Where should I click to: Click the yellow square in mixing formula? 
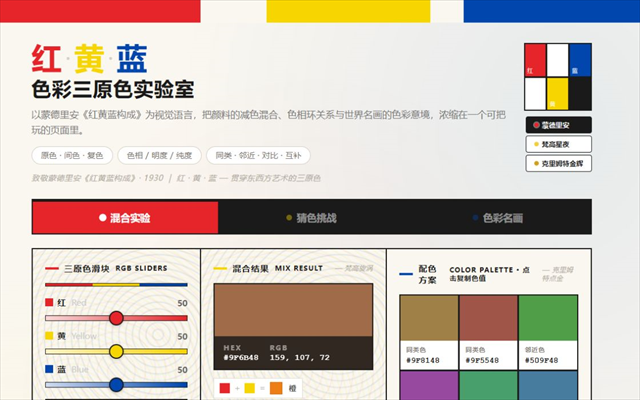[x=249, y=388]
